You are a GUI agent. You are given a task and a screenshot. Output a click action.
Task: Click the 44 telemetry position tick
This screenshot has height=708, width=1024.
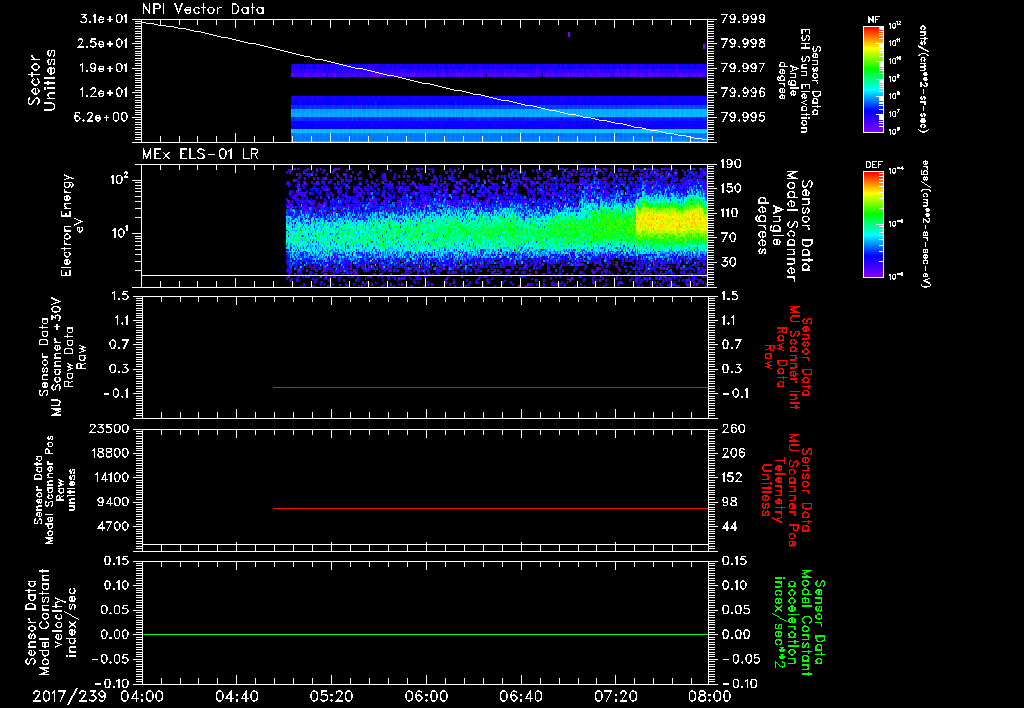point(729,526)
